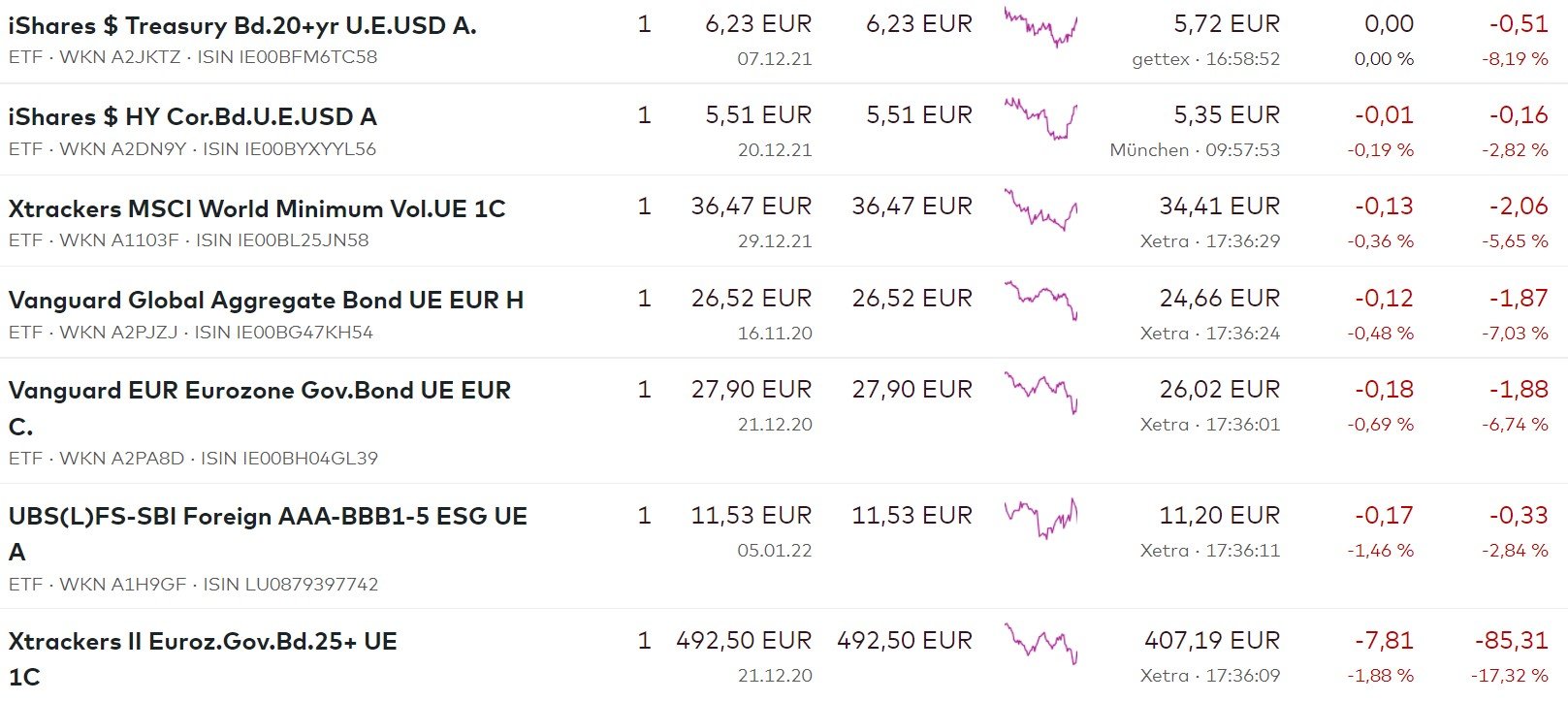Click Vanguard Global Aggregate sparkline chart
The width and height of the screenshot is (1568, 701).
1040,300
